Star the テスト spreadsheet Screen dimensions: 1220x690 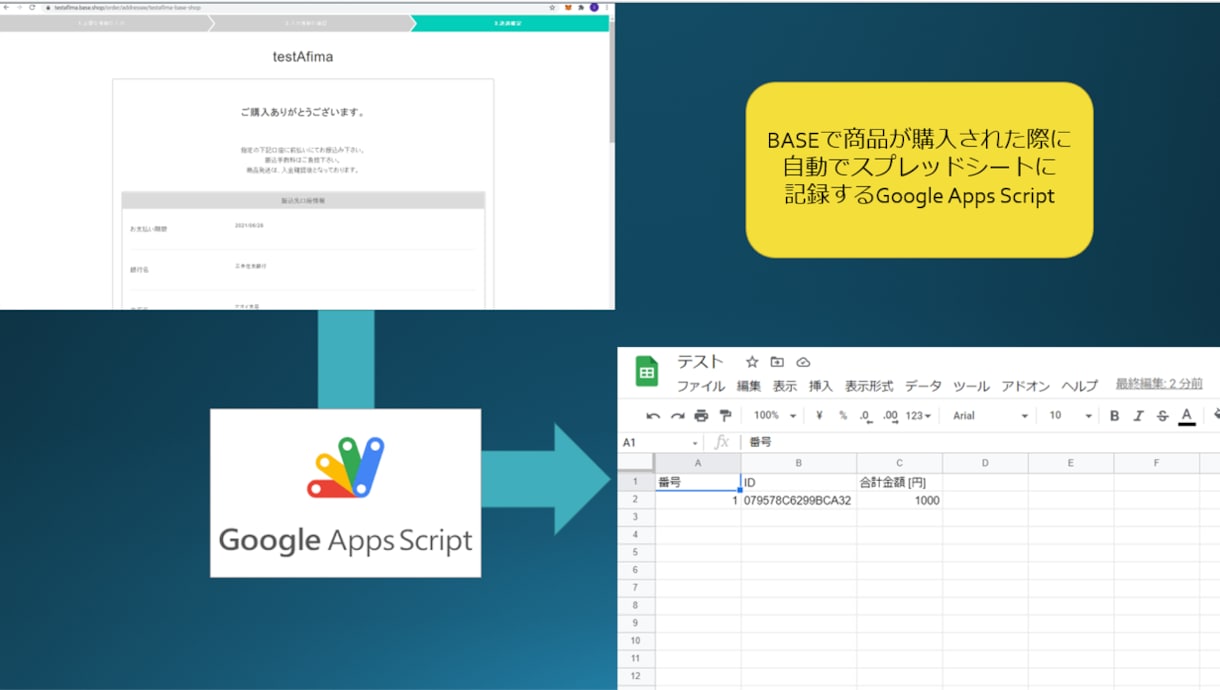click(752, 362)
